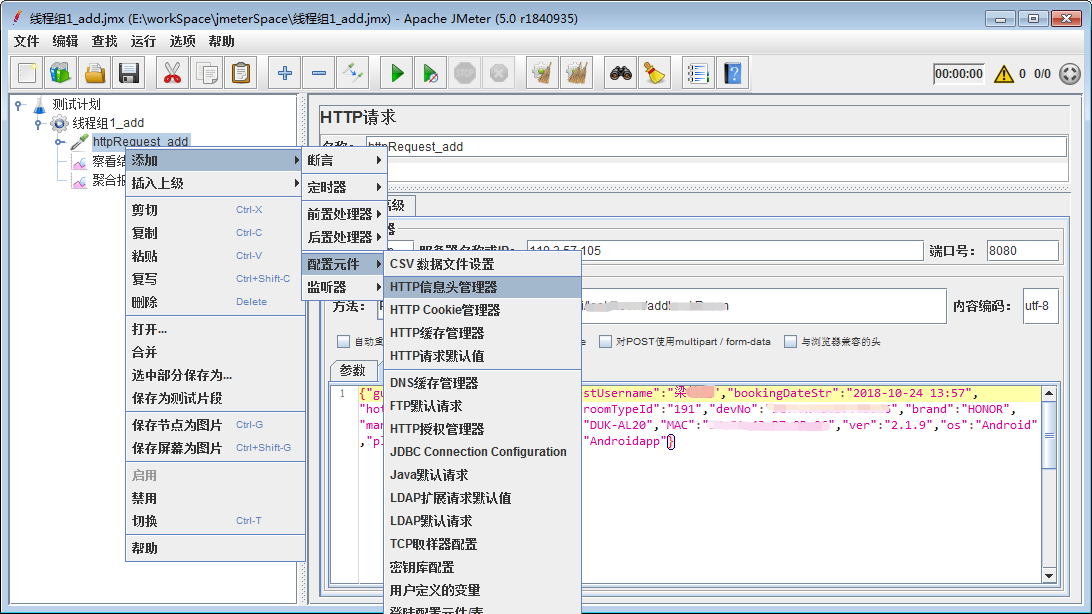Click the Open file folder icon

(x=95, y=73)
